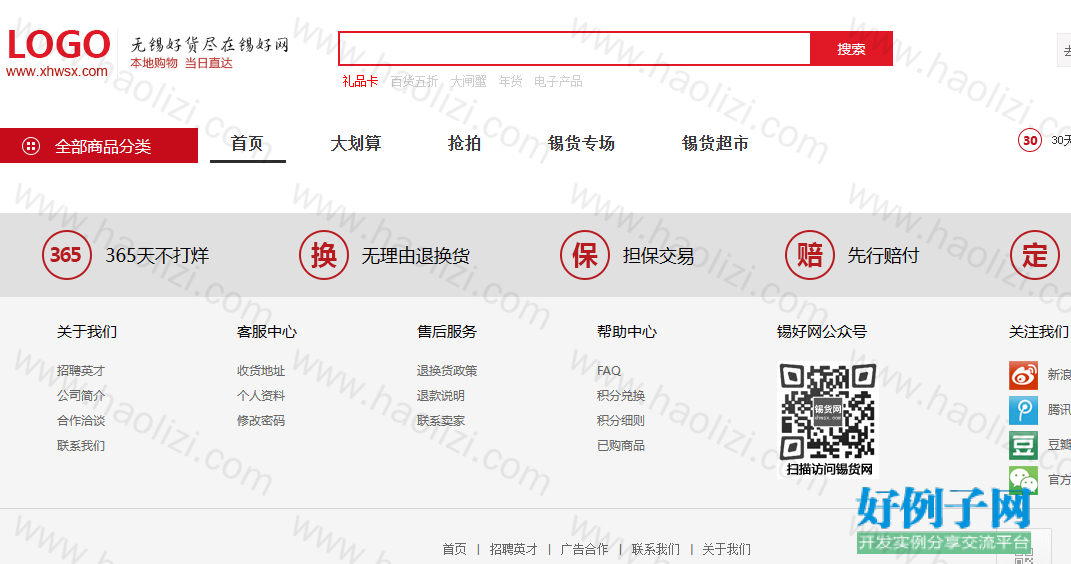Click the 定 circle icon
The image size is (1071, 564).
coord(1035,255)
